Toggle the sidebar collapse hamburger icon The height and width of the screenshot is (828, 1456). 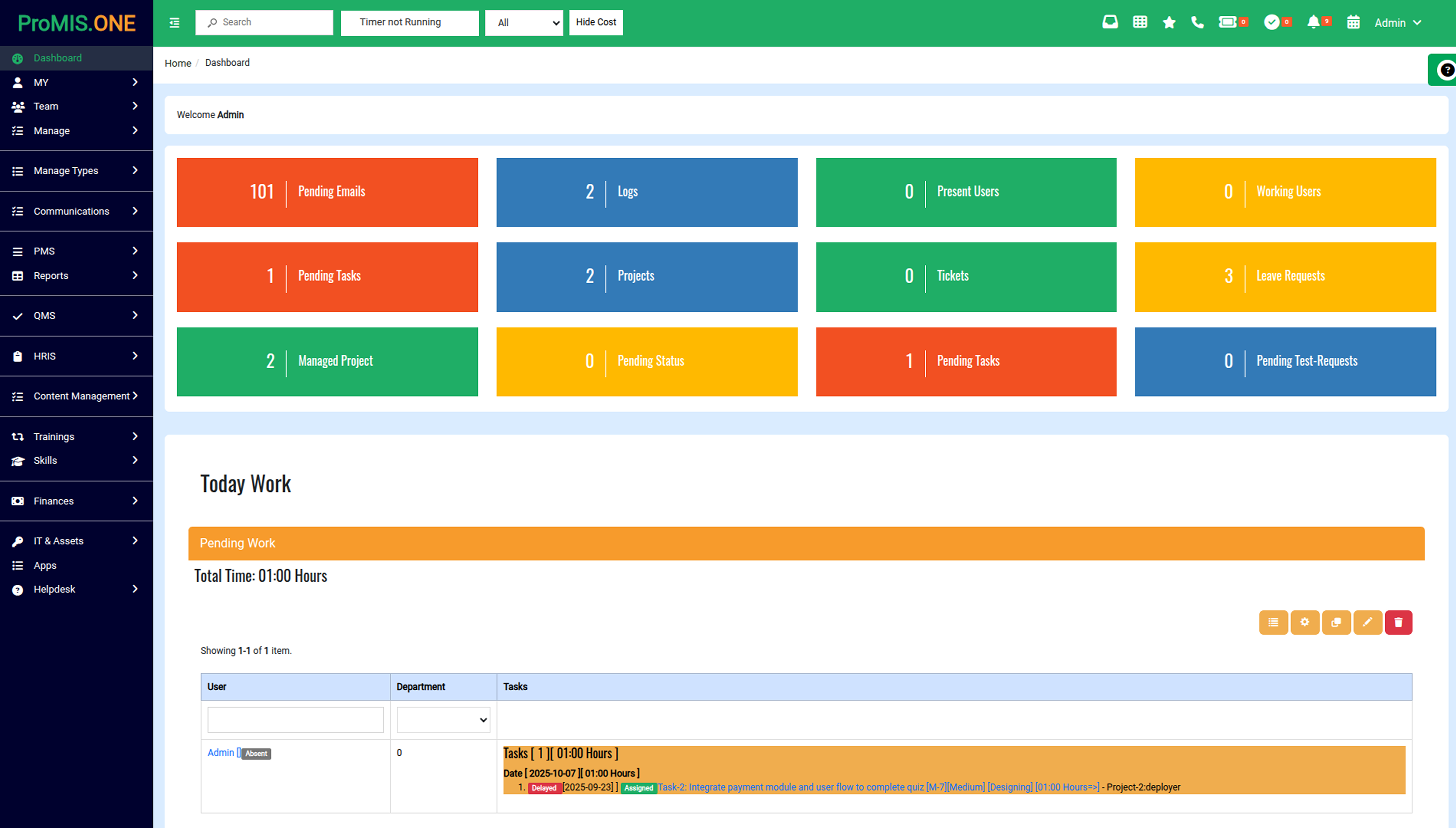pyautogui.click(x=175, y=22)
